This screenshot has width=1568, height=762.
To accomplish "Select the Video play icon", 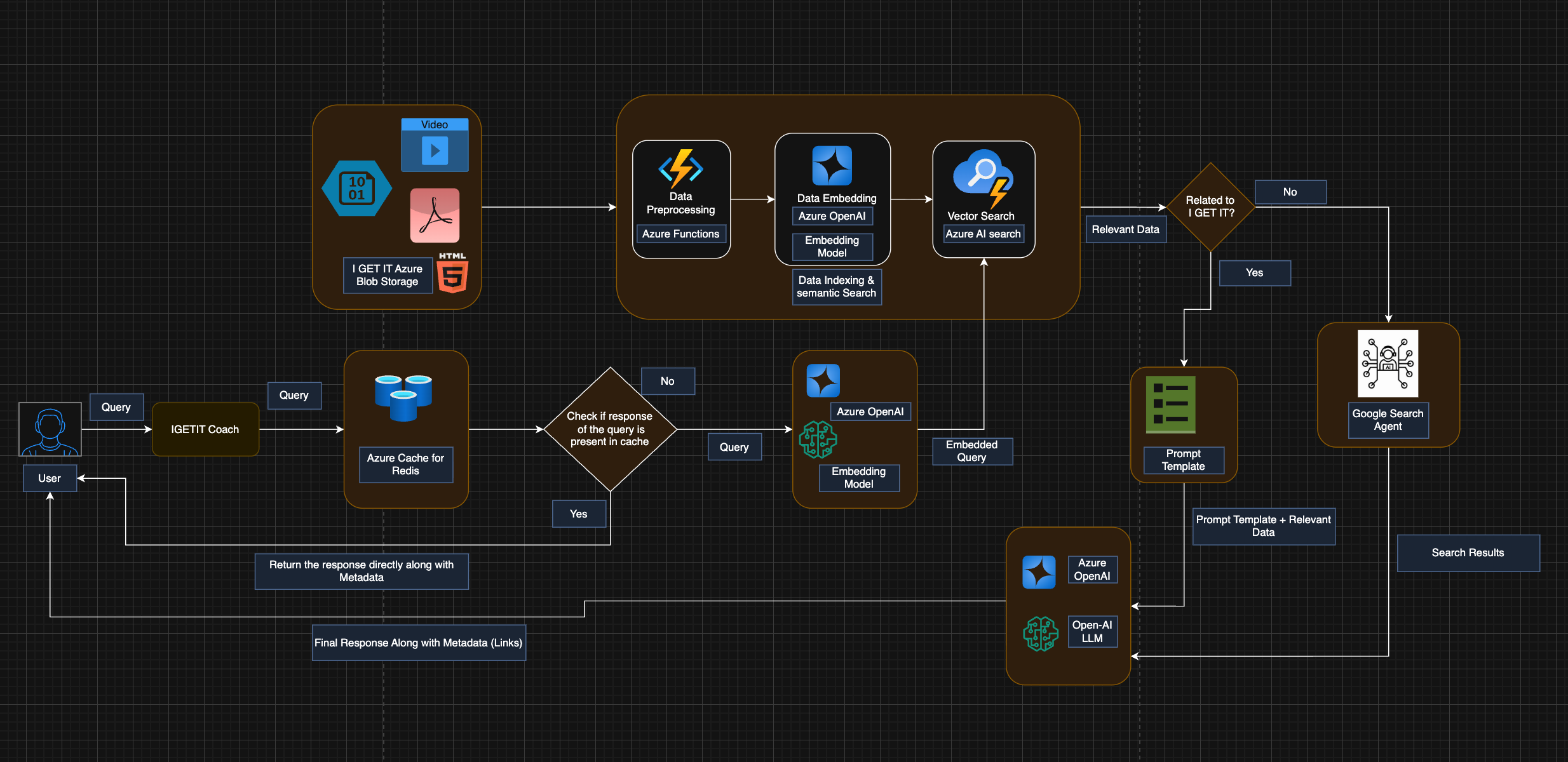I will click(x=435, y=151).
